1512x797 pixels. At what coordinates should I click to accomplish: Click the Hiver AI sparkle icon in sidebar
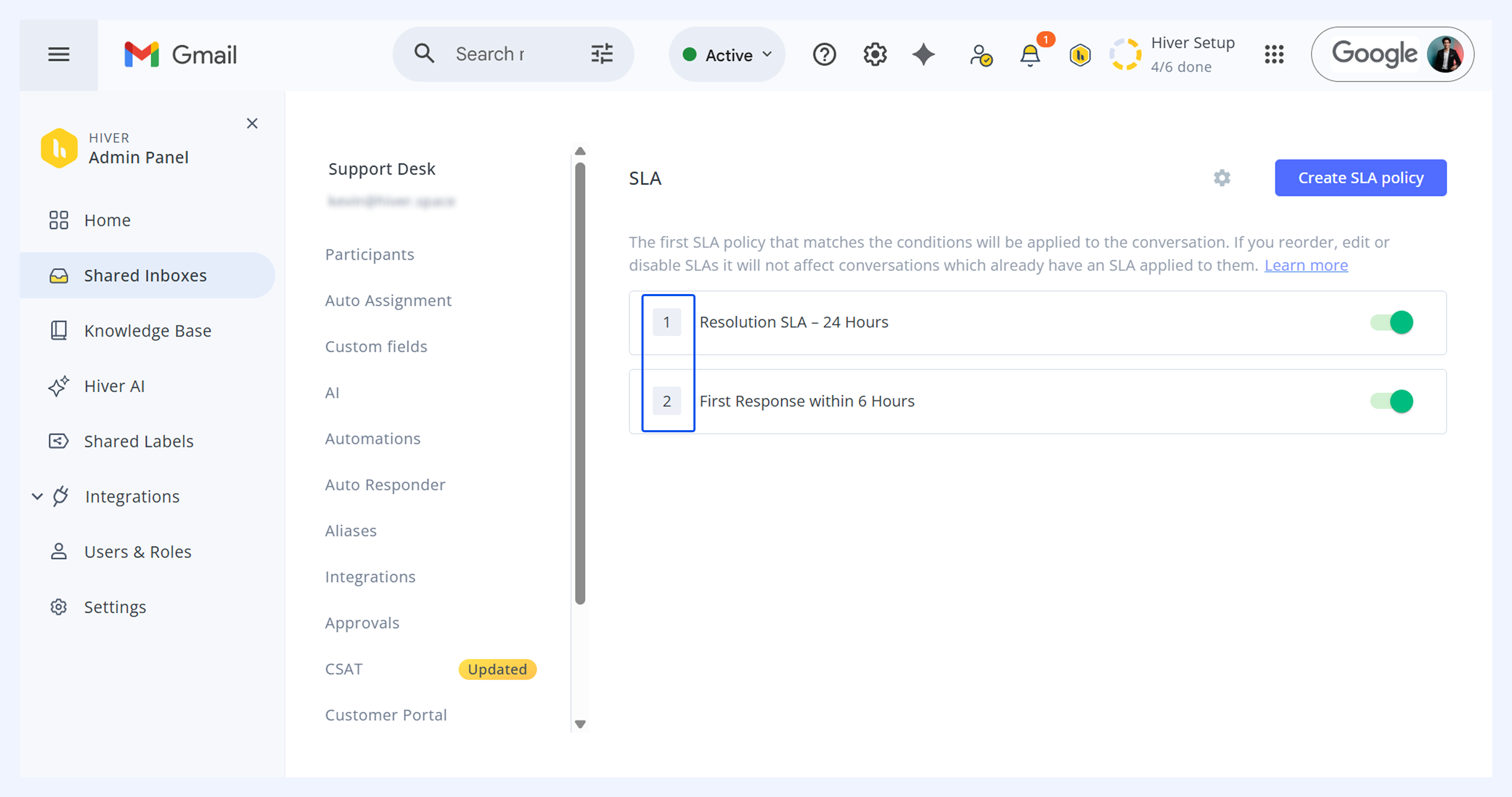coord(59,386)
